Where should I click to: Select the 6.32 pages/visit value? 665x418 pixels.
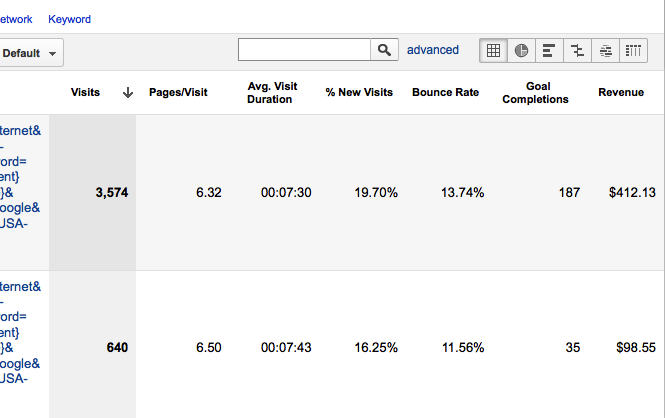(x=209, y=193)
